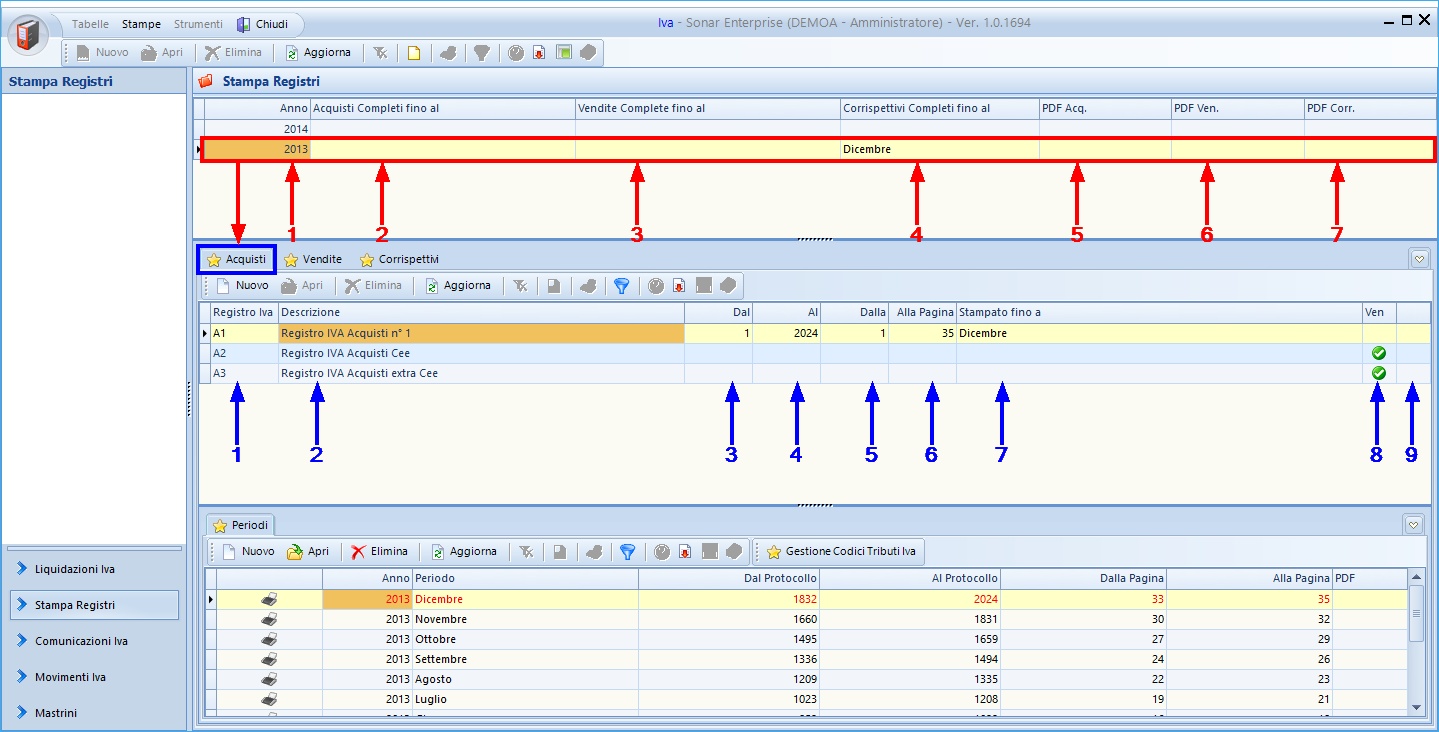Image resolution: width=1439 pixels, height=732 pixels.
Task: Collapse the Acquisti registers panel via chevron
Action: click(1419, 260)
